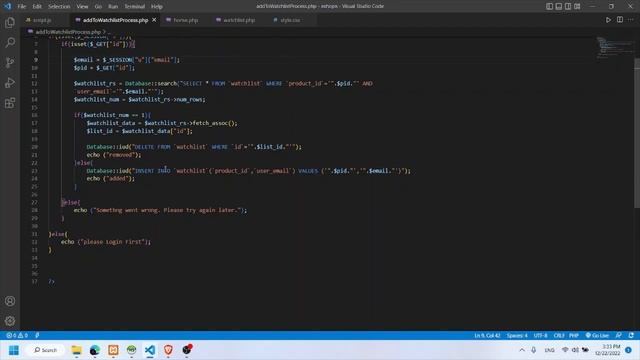Screen dimensions: 640x360
Task: Click the microphone icon in system tray
Action: coord(533,350)
